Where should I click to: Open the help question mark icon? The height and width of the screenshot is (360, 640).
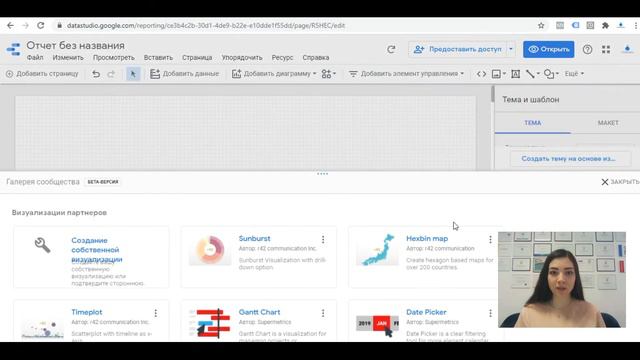pos(587,49)
